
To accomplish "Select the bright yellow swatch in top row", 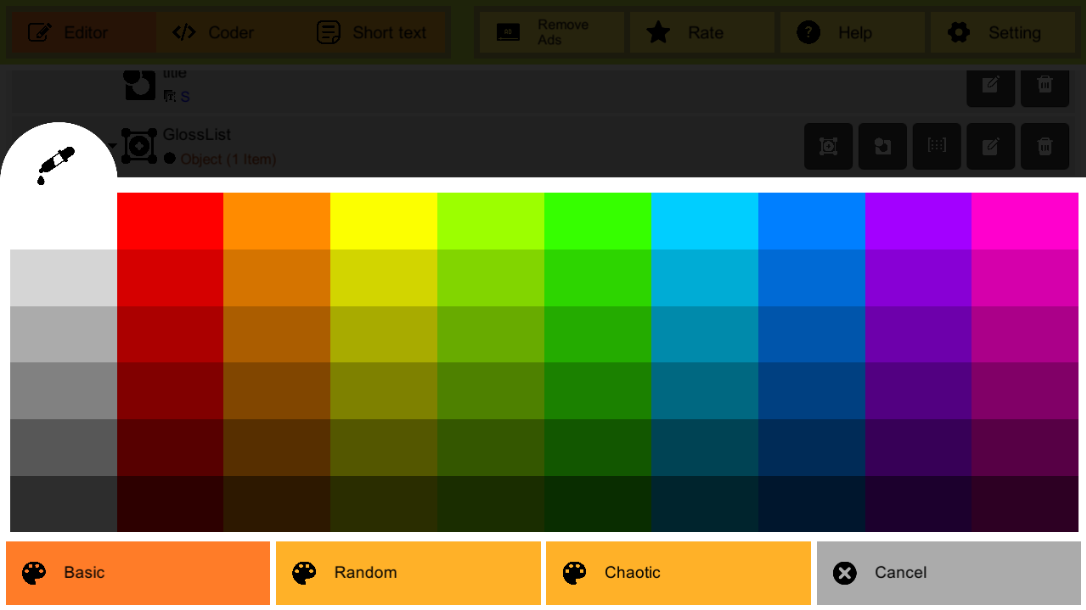I will coord(384,221).
